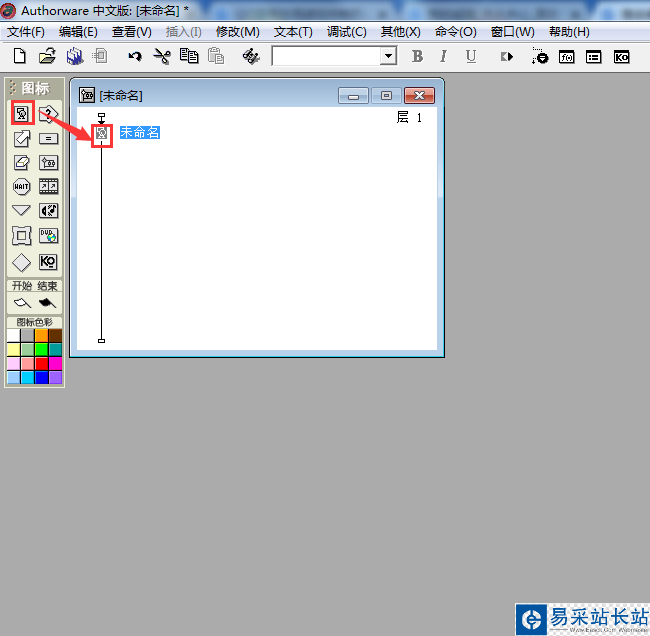Screen dimensions: 650x636
Task: Select the Framework icon in the palette
Action: (22, 236)
